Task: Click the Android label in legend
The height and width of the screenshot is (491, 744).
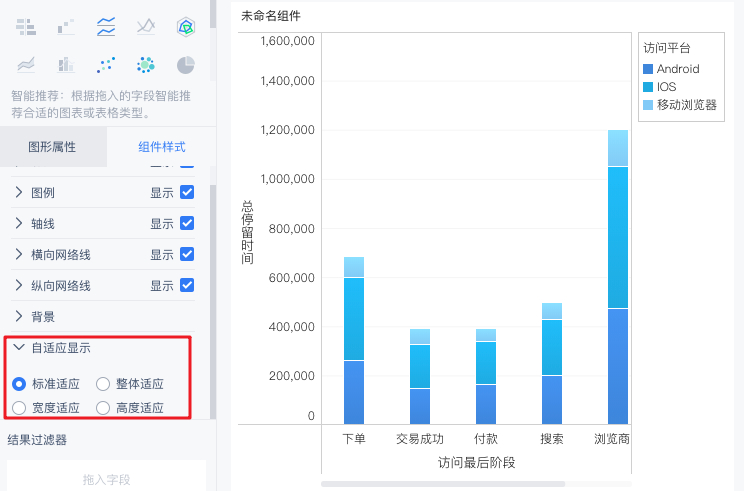Action: 678,69
